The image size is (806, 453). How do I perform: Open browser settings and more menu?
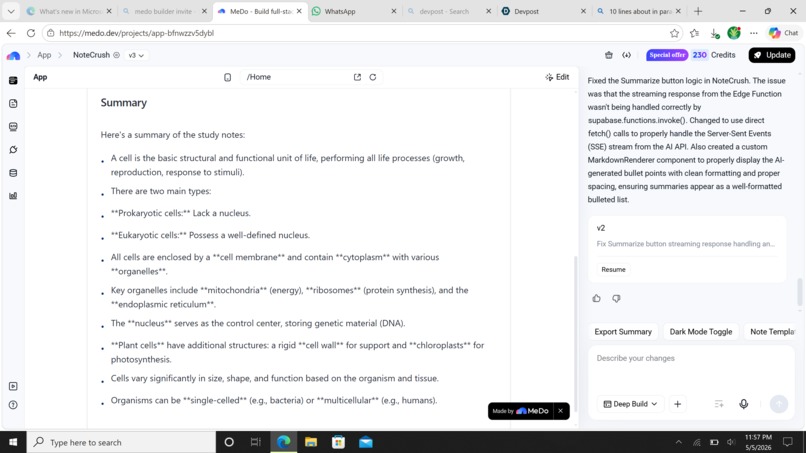pyautogui.click(x=754, y=33)
